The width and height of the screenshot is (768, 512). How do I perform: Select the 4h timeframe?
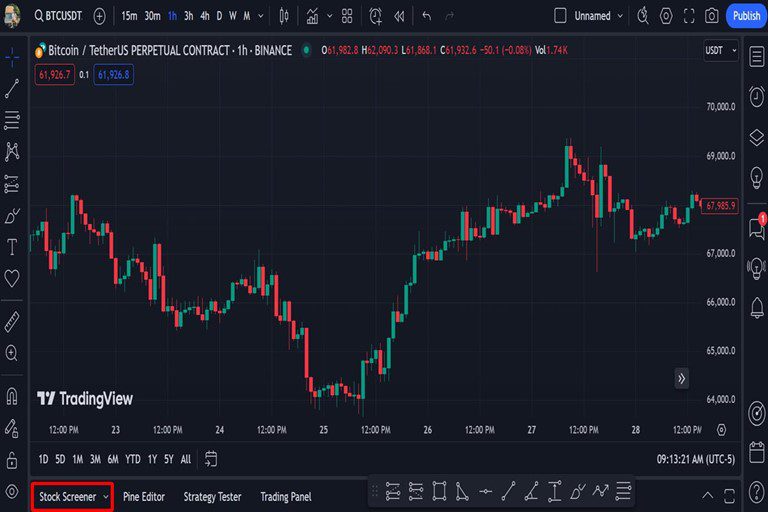(205, 16)
